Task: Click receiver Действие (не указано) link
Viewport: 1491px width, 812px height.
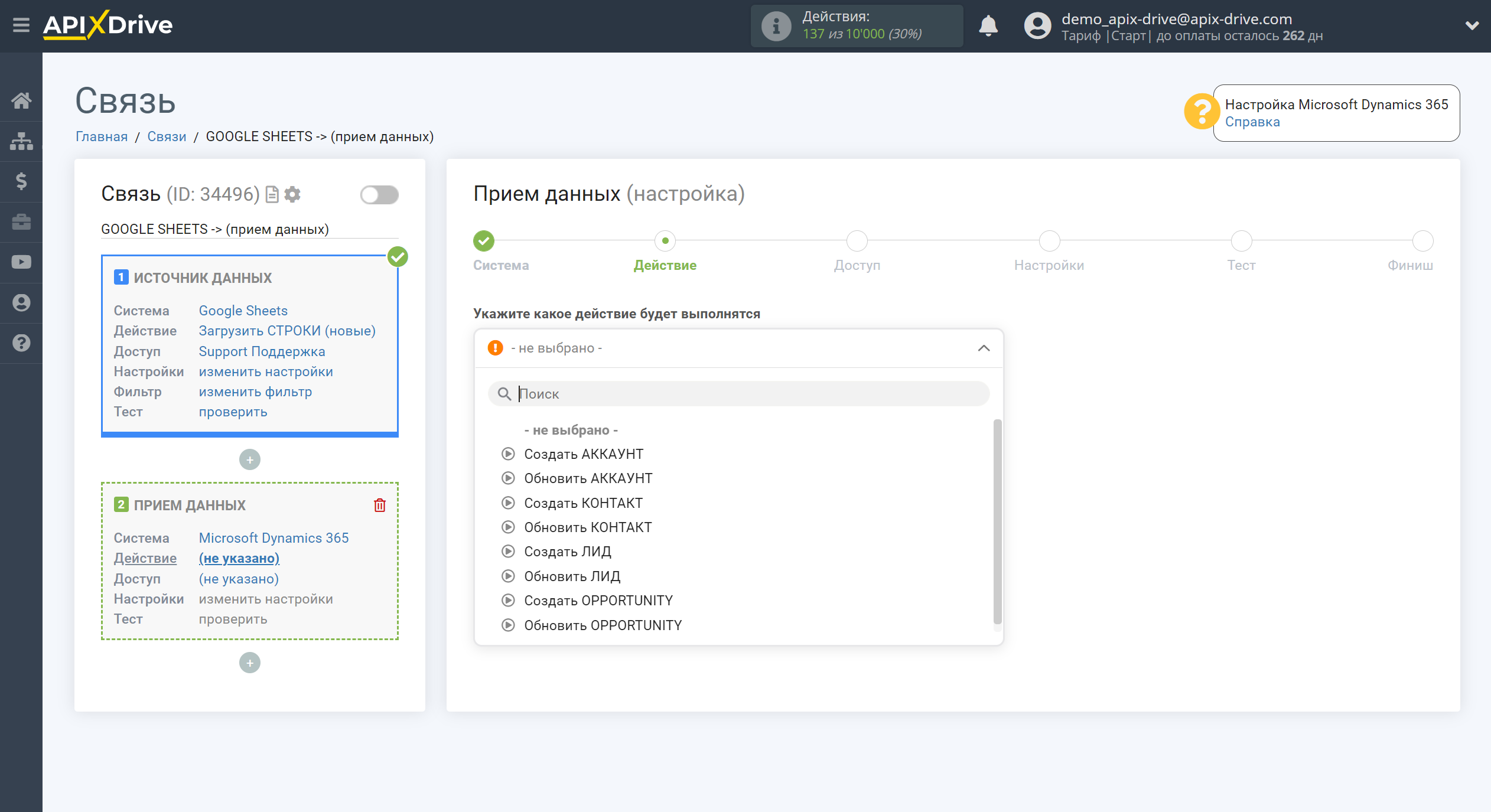Action: tap(239, 558)
